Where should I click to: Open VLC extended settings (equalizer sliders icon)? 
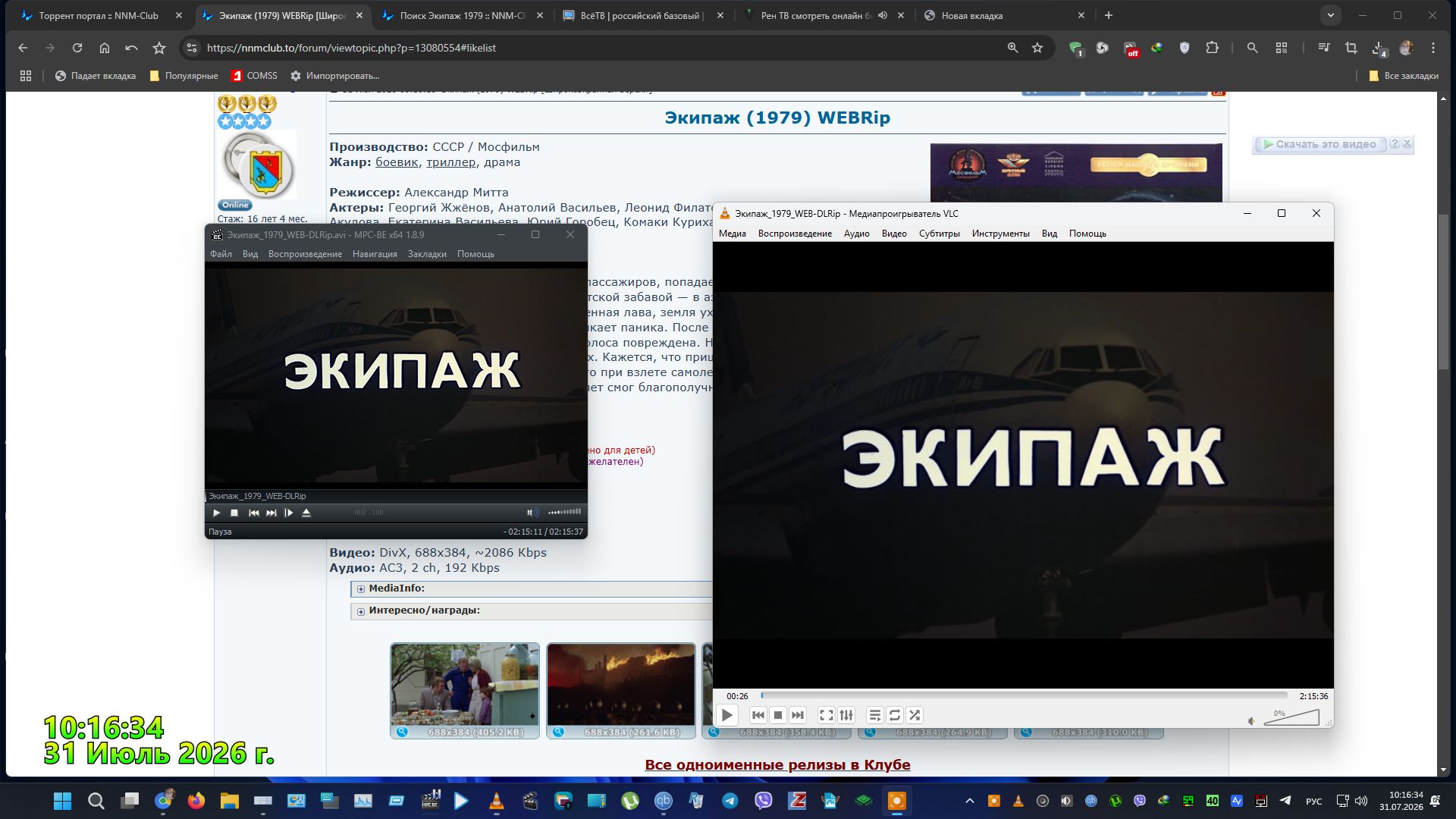click(846, 715)
